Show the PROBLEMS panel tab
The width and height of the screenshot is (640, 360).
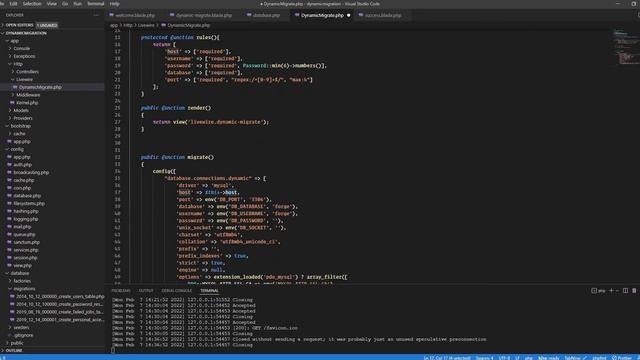coord(121,291)
